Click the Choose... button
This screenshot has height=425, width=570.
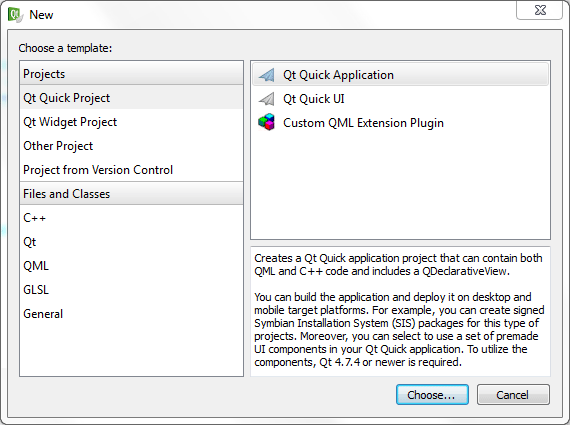(x=432, y=394)
